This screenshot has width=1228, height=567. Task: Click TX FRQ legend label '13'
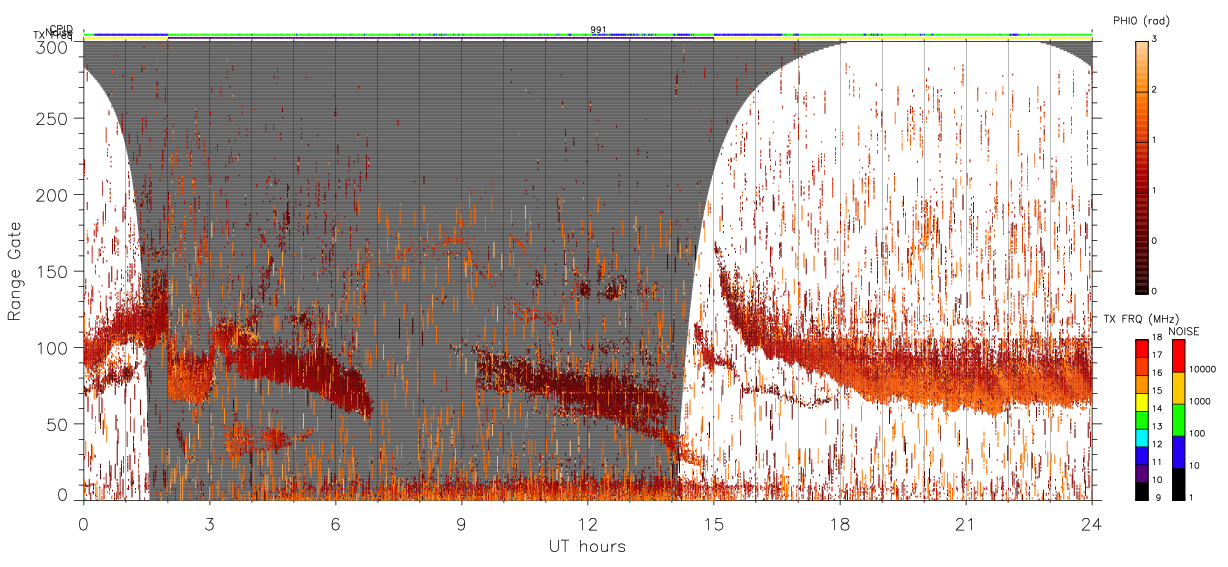[1157, 426]
